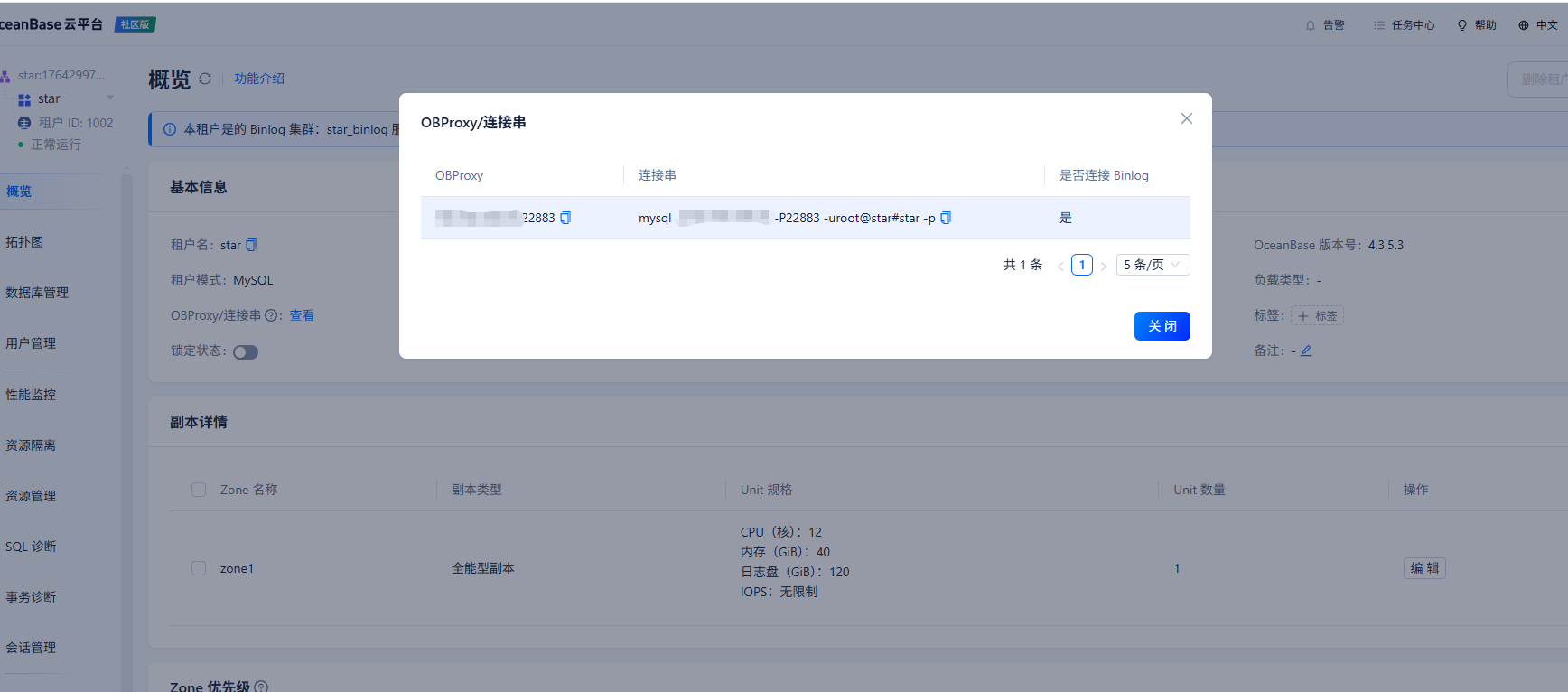Open the 中文 language switcher
Image resolution: width=1568 pixels, height=692 pixels.
click(x=1537, y=25)
